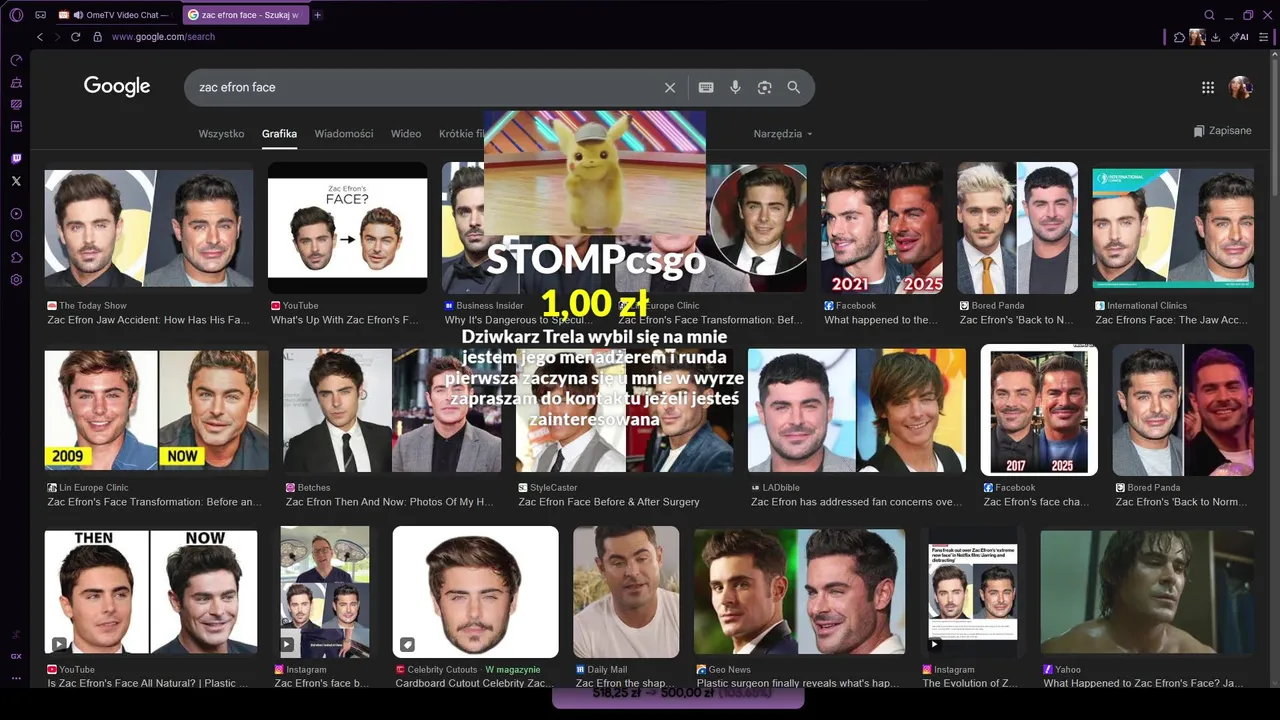Open the on-screen keyboard input tool

pyautogui.click(x=706, y=87)
